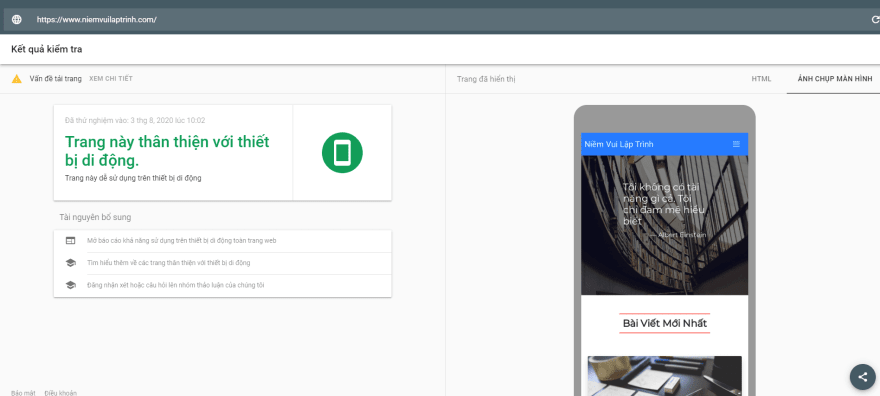Open the discussion group feedback link
This screenshot has width=880, height=396.
tap(176, 285)
